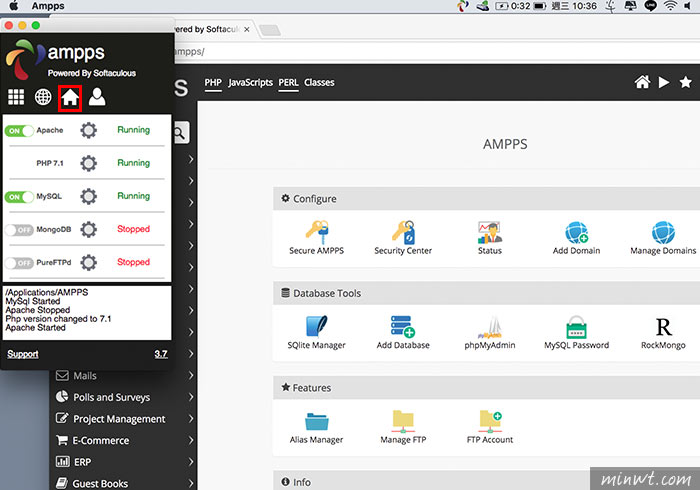Turn on the PureFTPd switch
The height and width of the screenshot is (490, 700).
[x=19, y=263]
